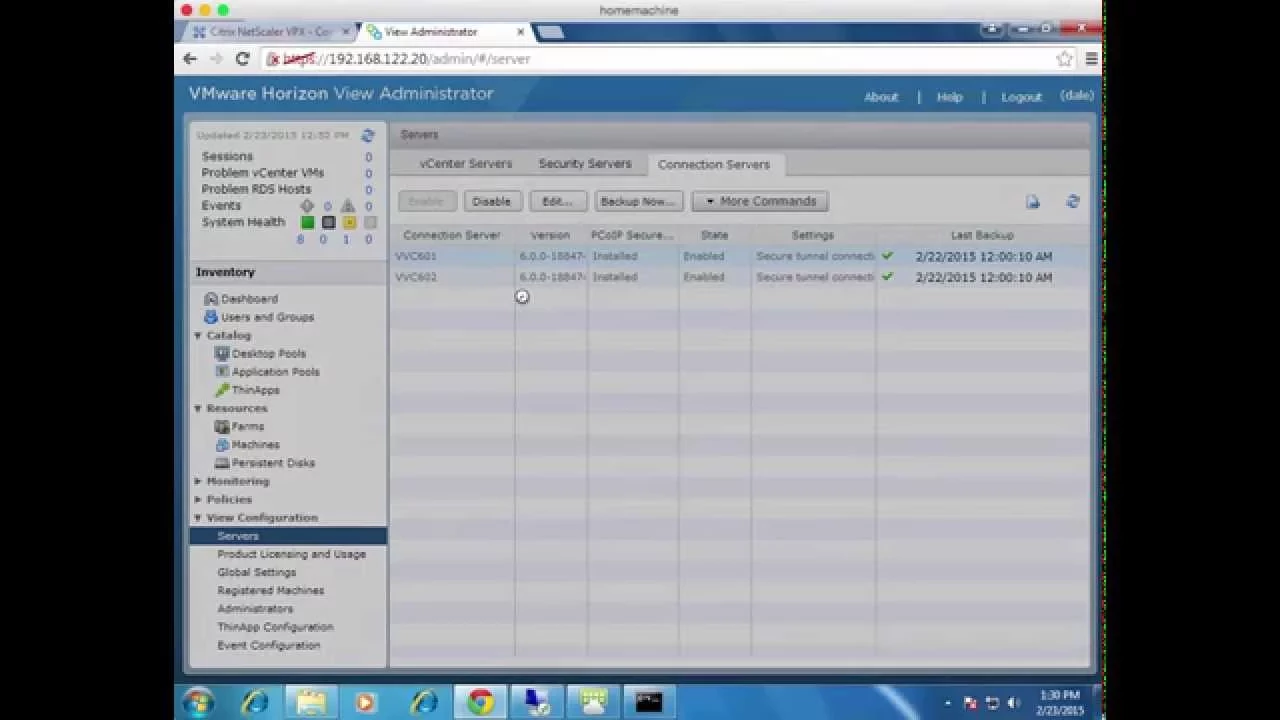1280x720 pixels.
Task: Select the VVC602 connection server row
Action: click(739, 277)
